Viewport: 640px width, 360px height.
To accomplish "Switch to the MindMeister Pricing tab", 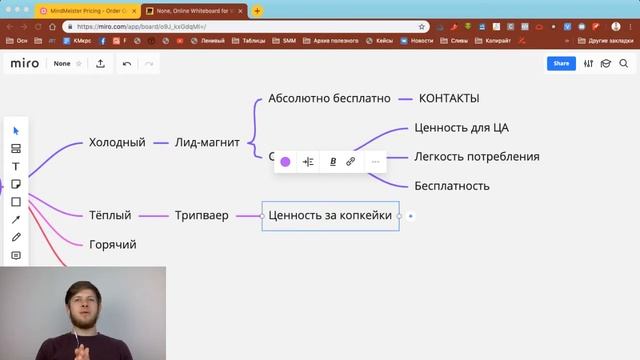I will coord(87,11).
